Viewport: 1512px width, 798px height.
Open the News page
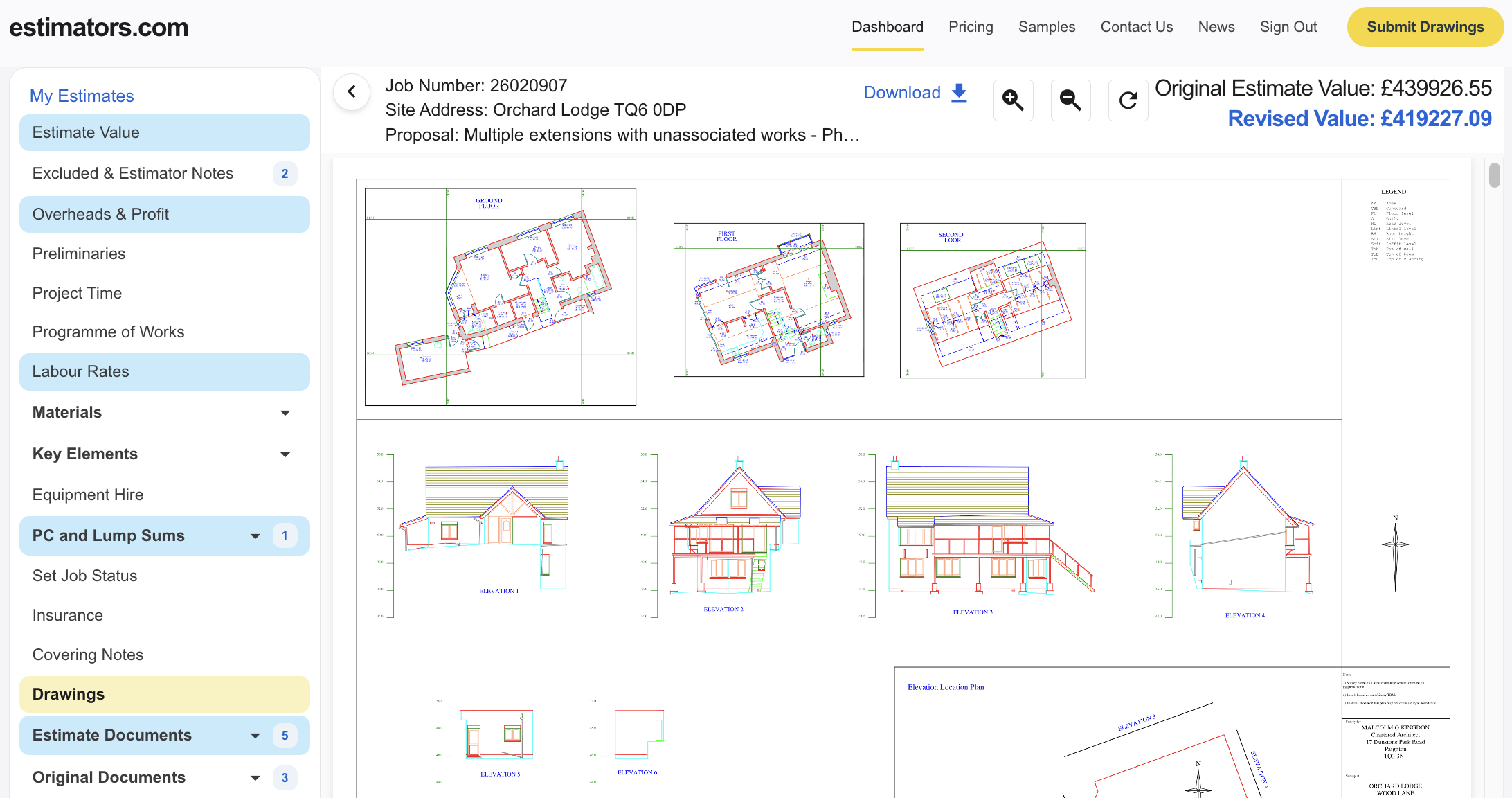click(x=1216, y=27)
